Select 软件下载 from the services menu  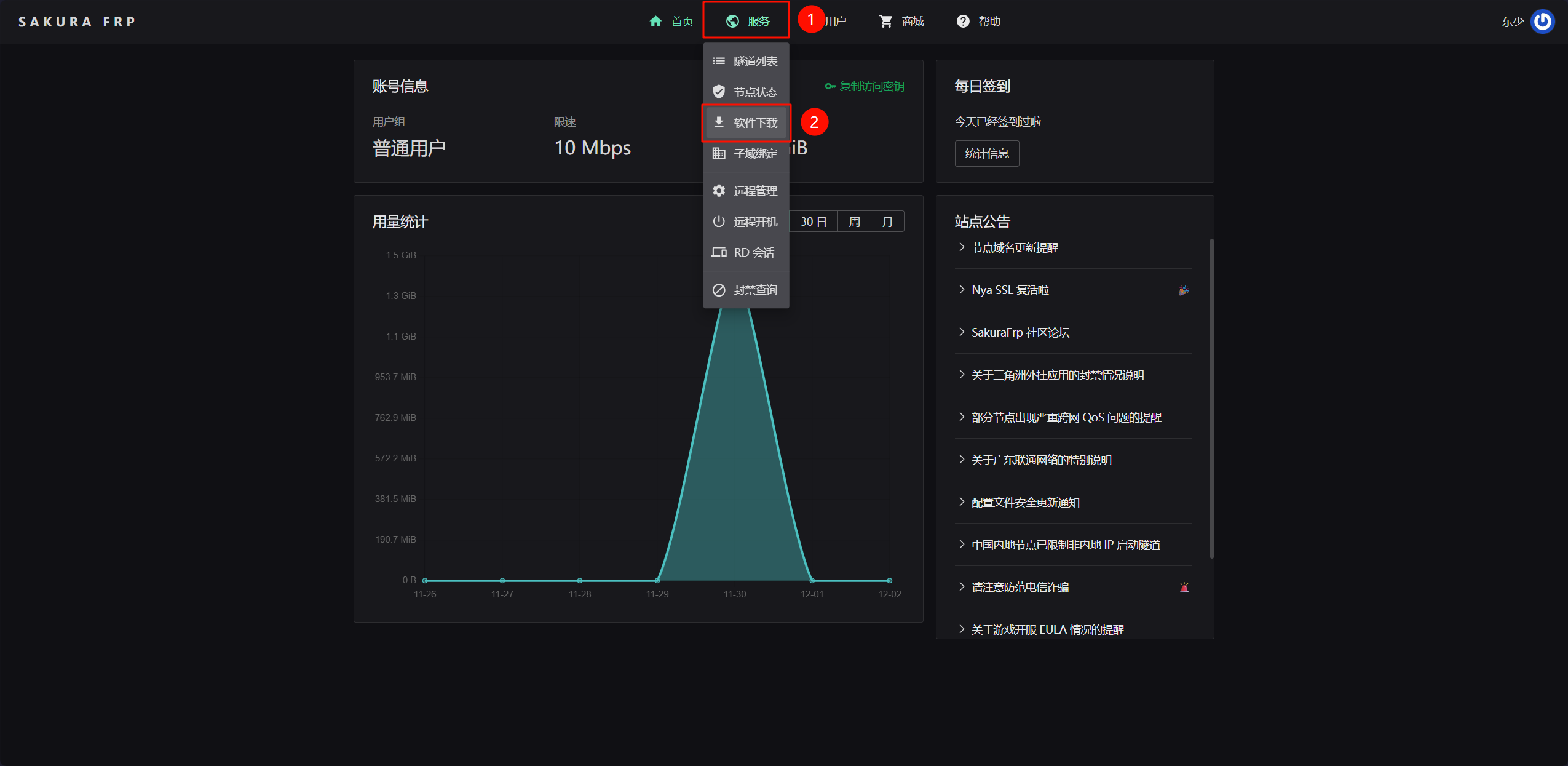pos(754,123)
